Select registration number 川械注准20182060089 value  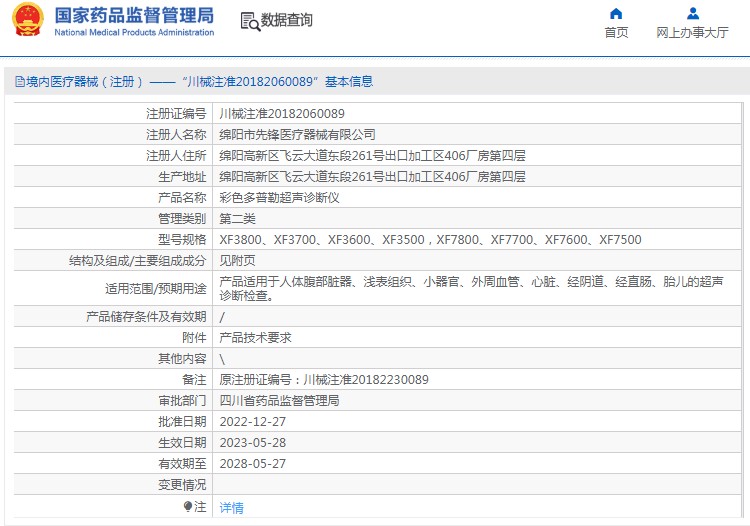(282, 114)
